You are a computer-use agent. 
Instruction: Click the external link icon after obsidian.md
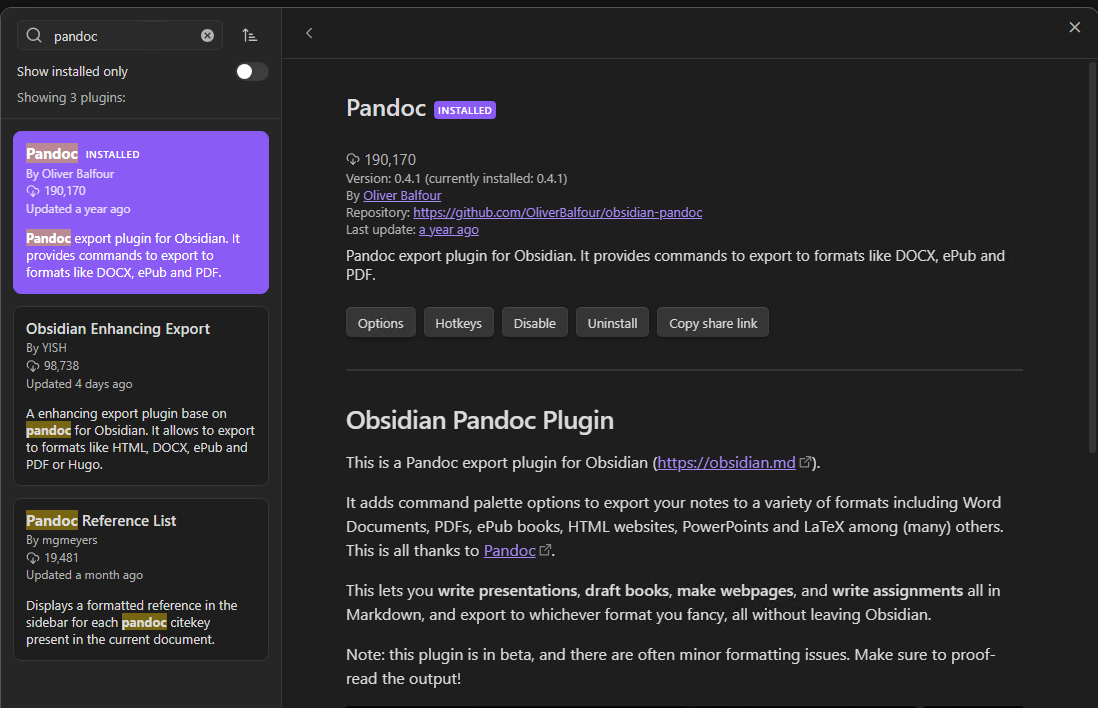[805, 462]
